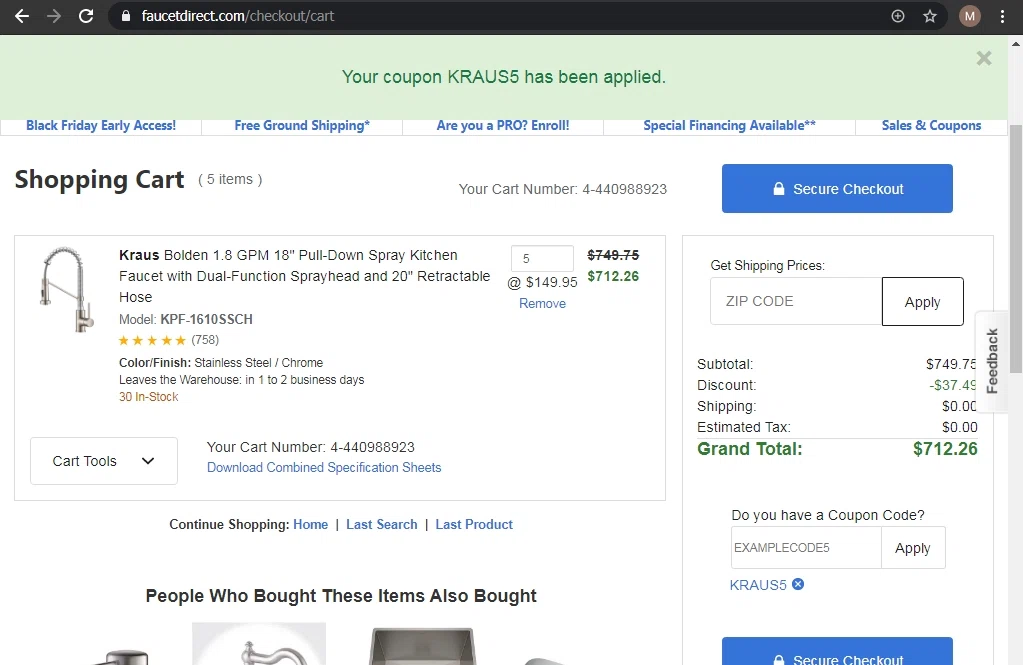Click the ZIP CODE input field
The image size is (1023, 665).
point(796,301)
